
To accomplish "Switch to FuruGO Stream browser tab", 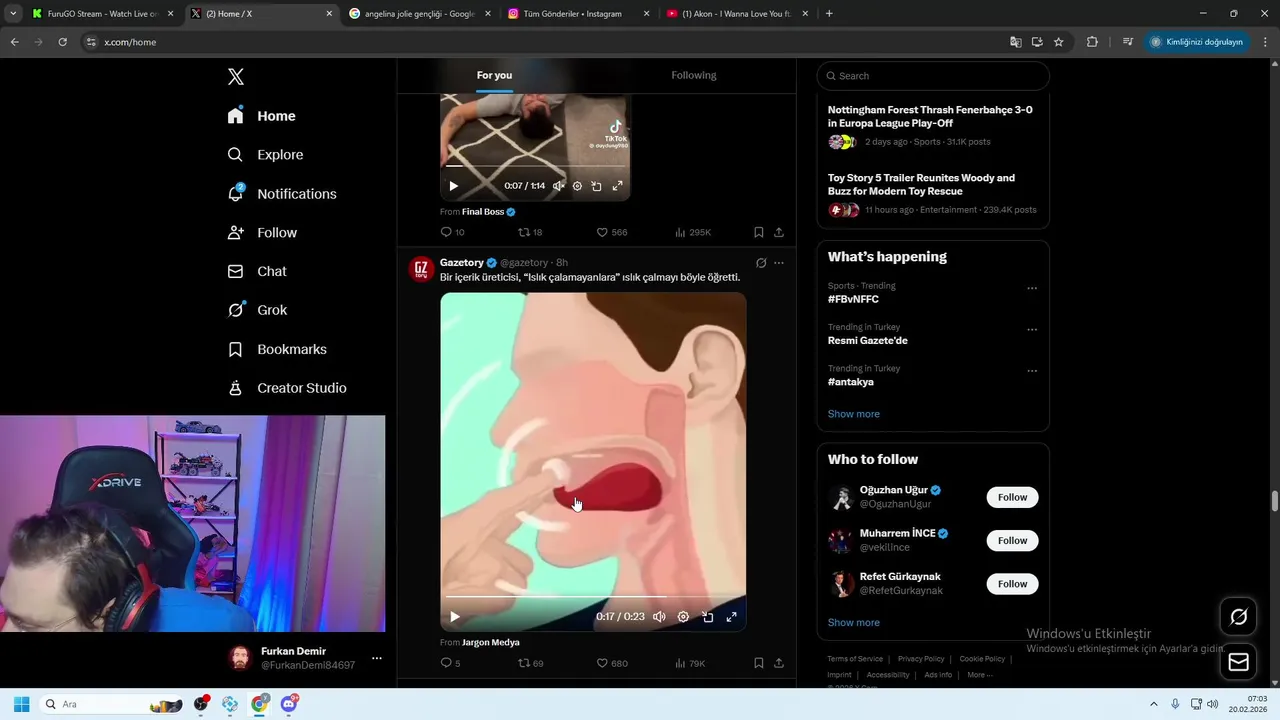I will [103, 14].
